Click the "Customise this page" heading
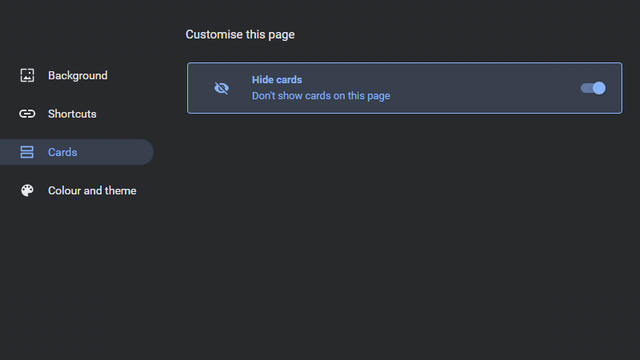 (240, 35)
